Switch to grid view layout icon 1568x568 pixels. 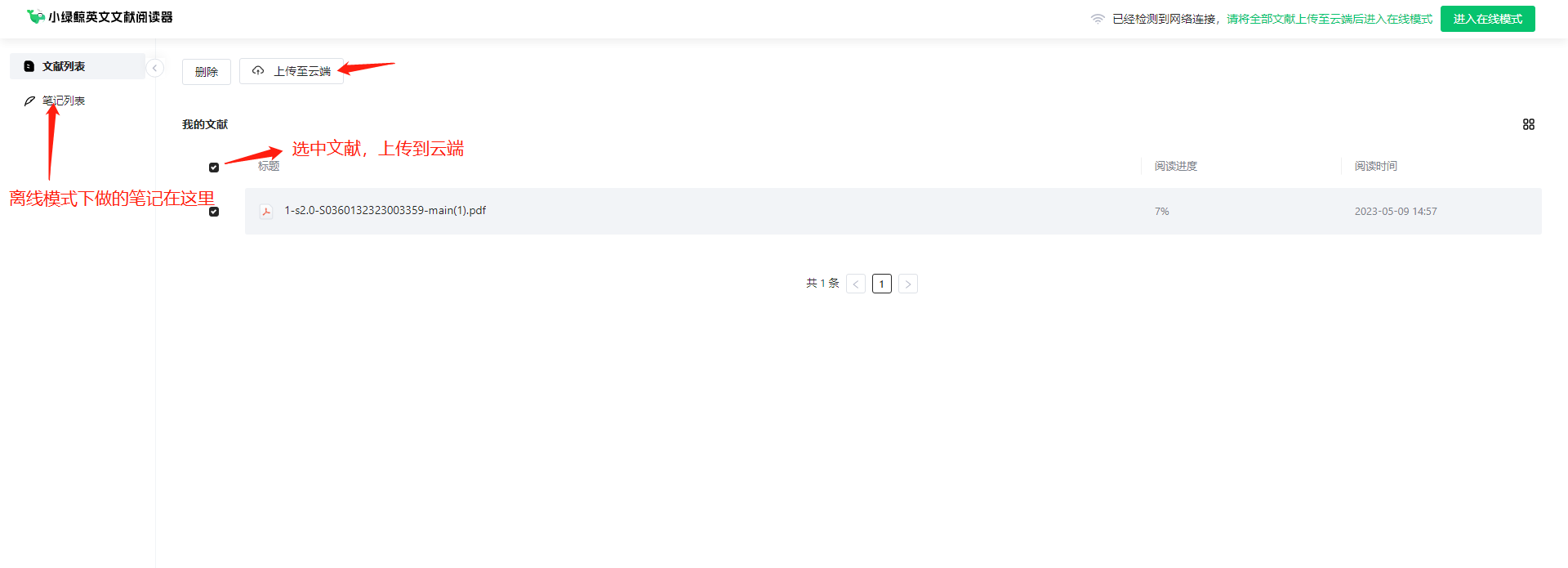(1529, 124)
